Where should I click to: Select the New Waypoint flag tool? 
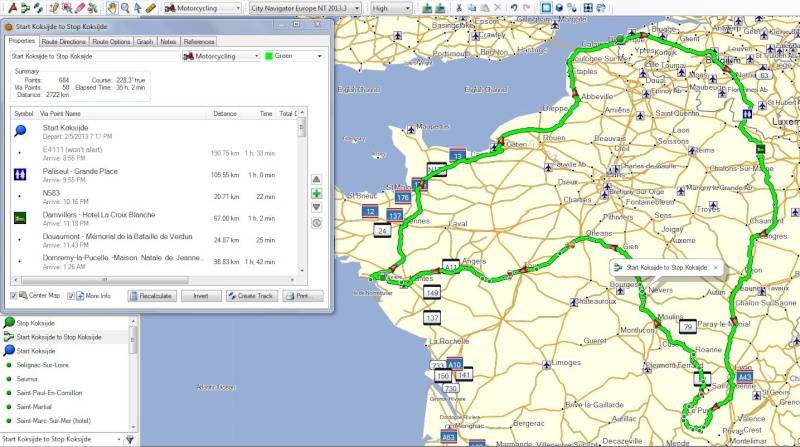pyautogui.click(x=13, y=8)
